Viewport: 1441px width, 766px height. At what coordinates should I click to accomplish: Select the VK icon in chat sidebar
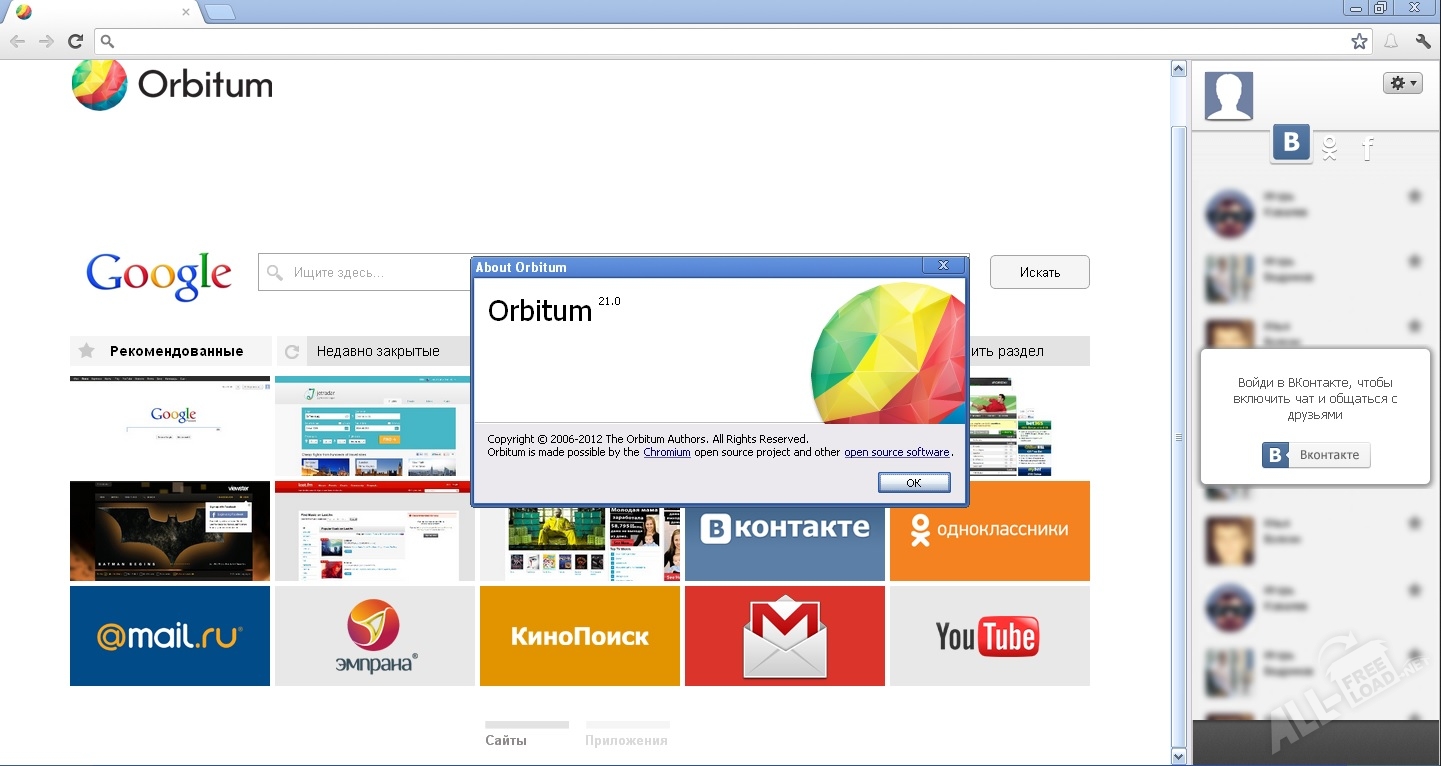[1291, 143]
